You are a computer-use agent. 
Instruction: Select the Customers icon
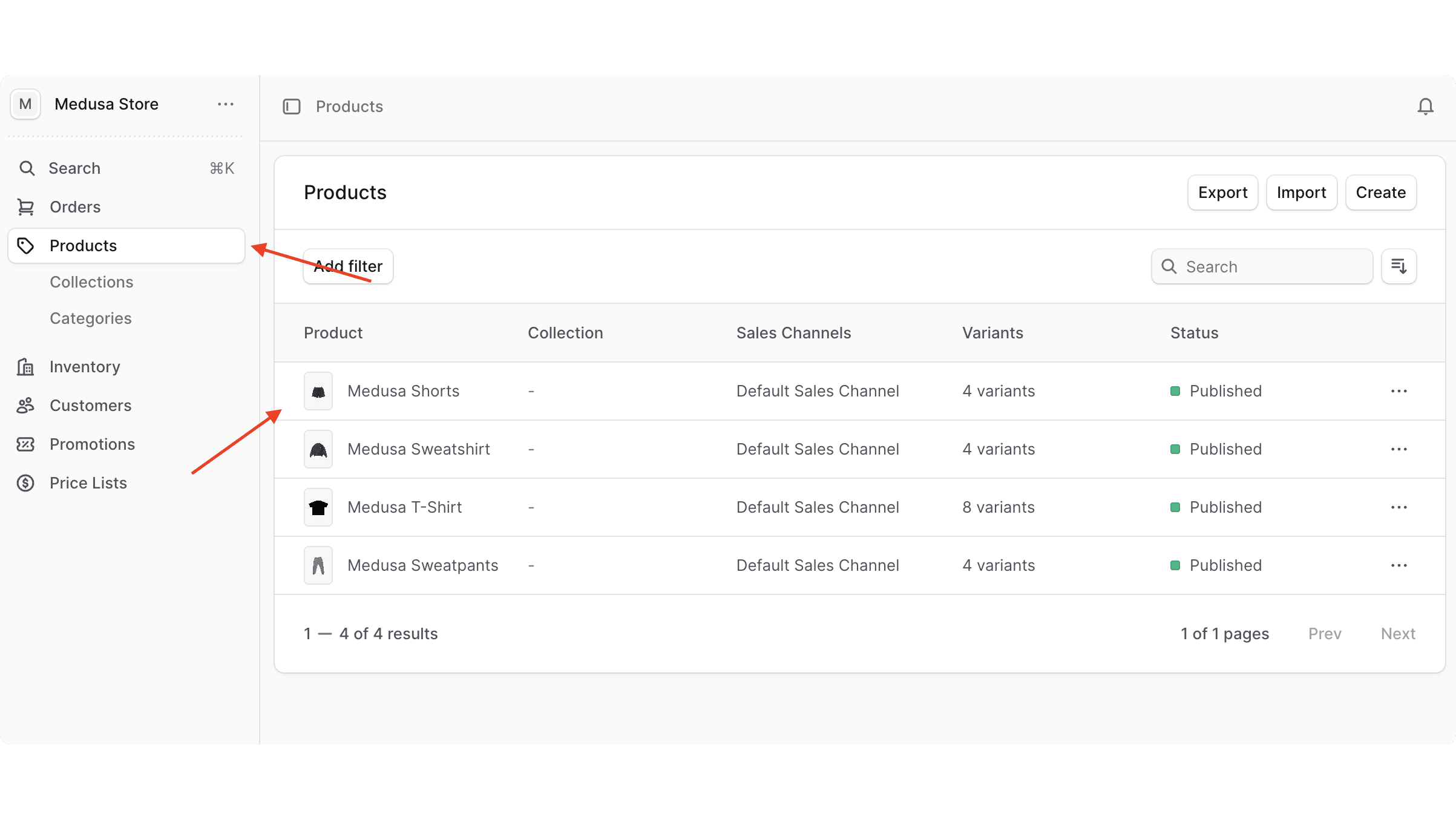pyautogui.click(x=25, y=405)
